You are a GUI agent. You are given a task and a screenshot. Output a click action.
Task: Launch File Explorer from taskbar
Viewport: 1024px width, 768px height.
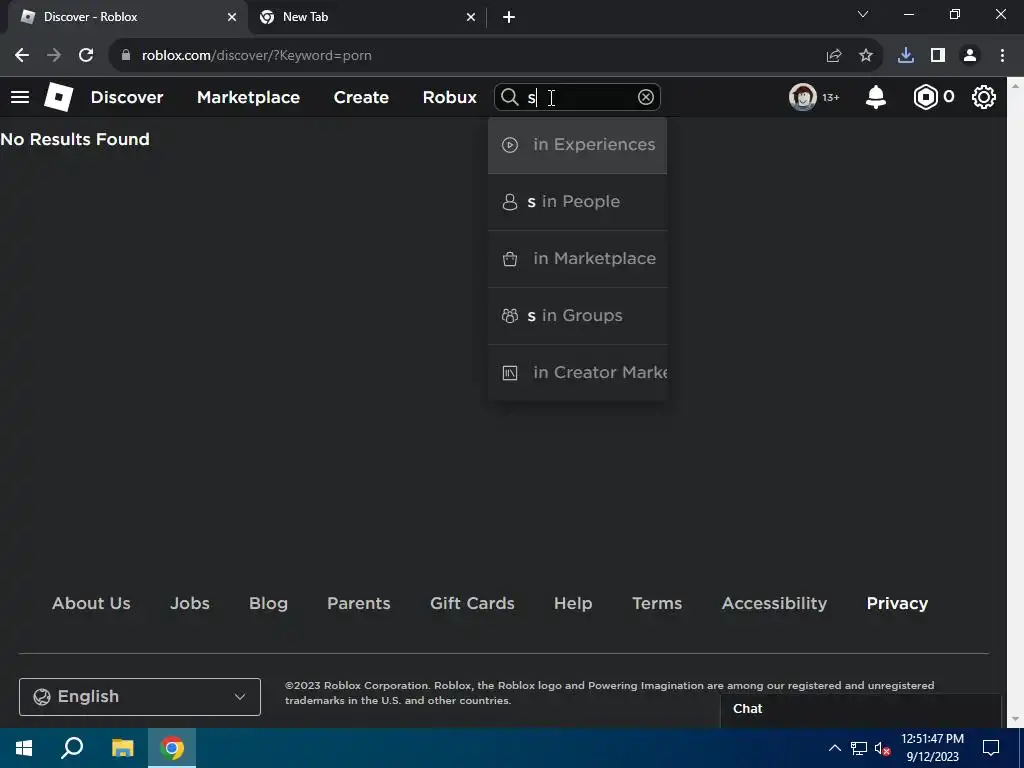click(x=122, y=748)
